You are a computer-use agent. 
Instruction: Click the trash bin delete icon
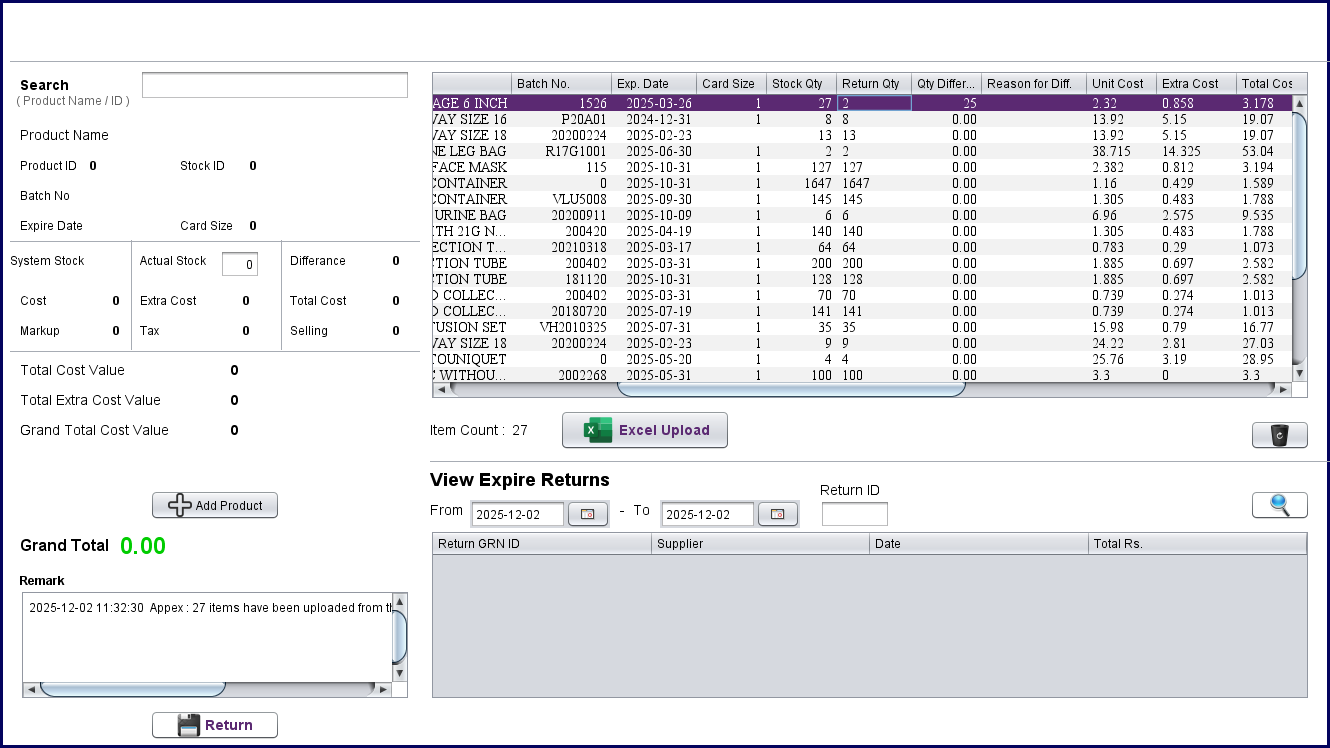click(x=1279, y=435)
